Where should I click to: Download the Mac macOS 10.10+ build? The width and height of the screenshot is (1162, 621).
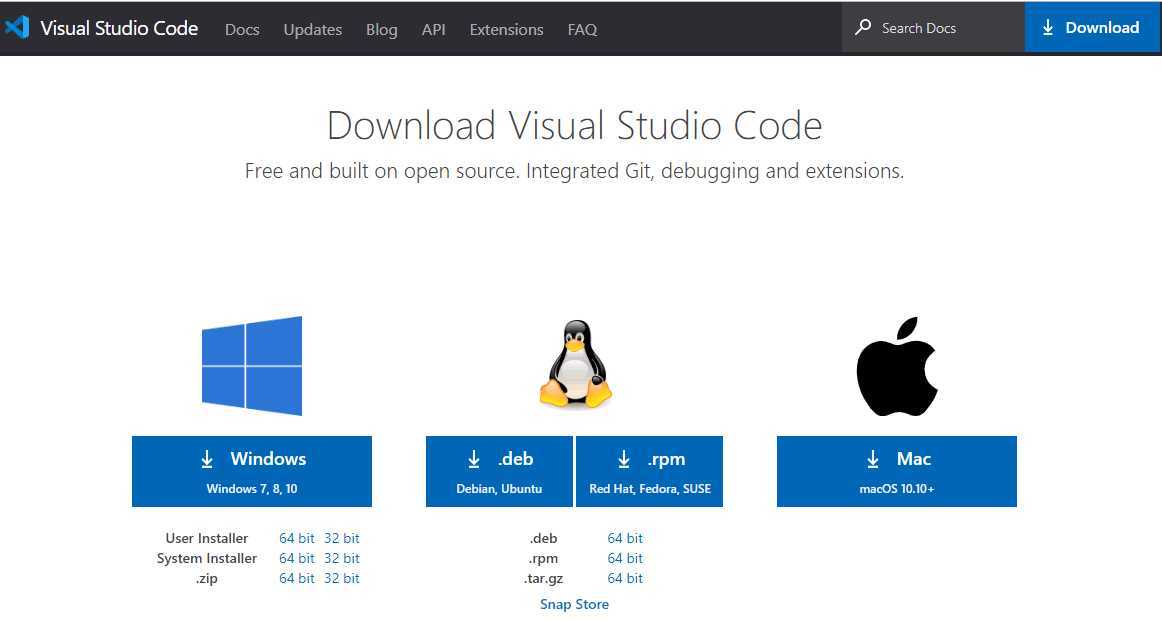(897, 471)
